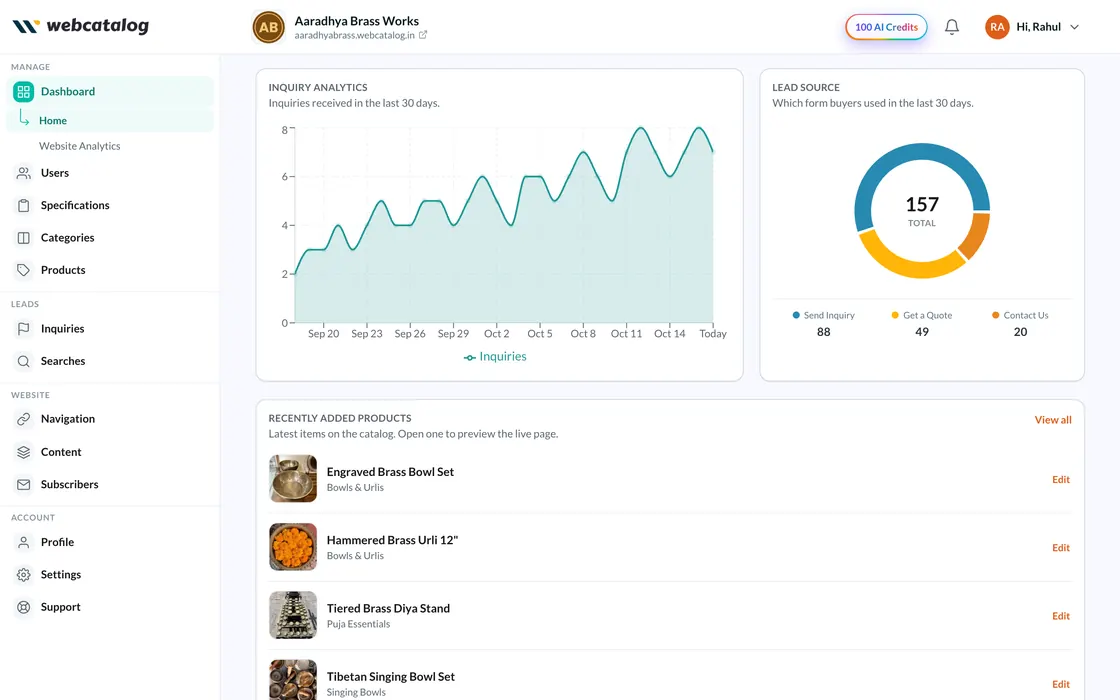The image size is (1120, 700).
Task: Open Tiered Brass Diya Stand thumbnail
Action: click(293, 615)
